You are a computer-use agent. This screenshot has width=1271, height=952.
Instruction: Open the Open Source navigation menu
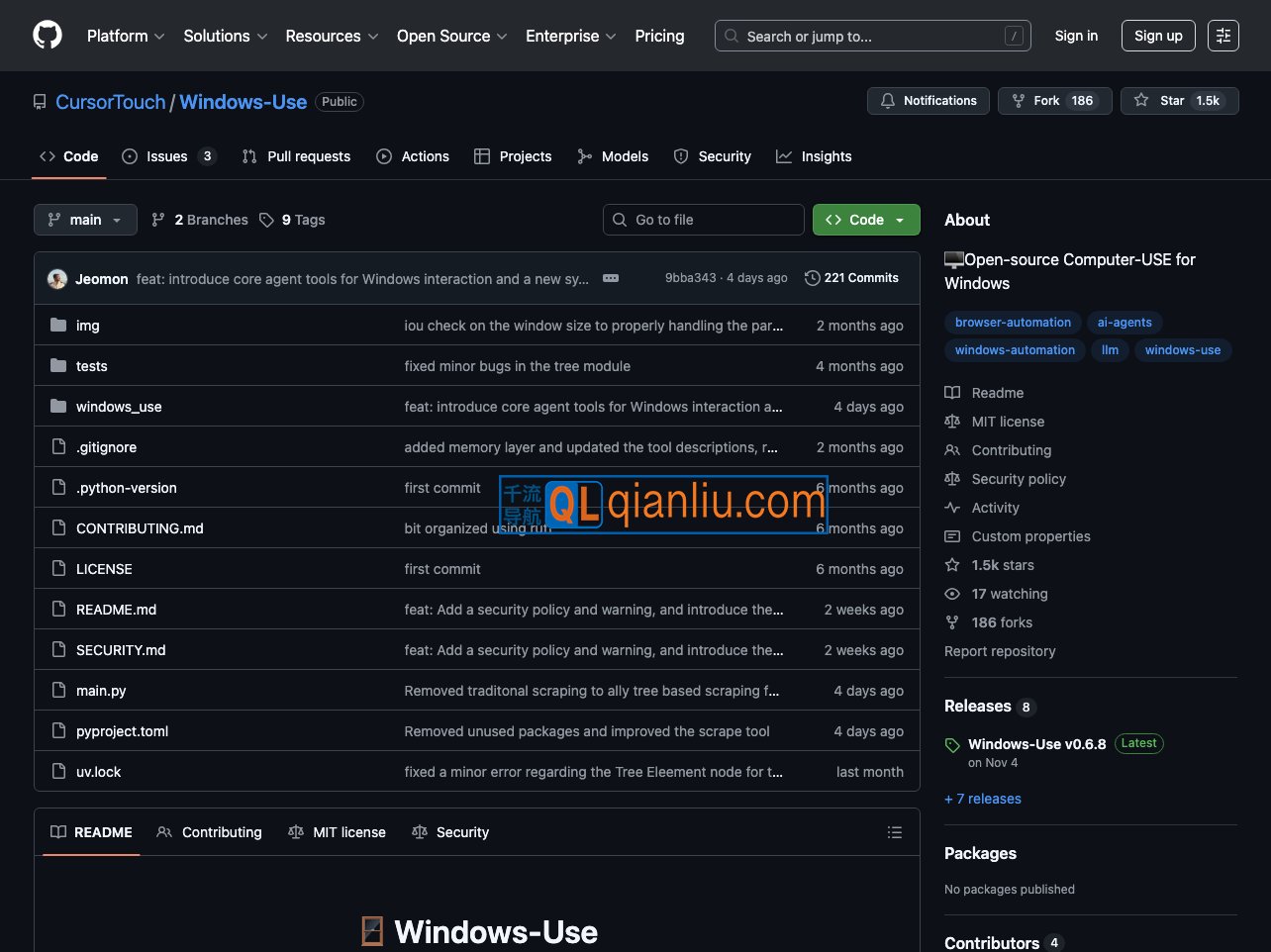(x=451, y=36)
